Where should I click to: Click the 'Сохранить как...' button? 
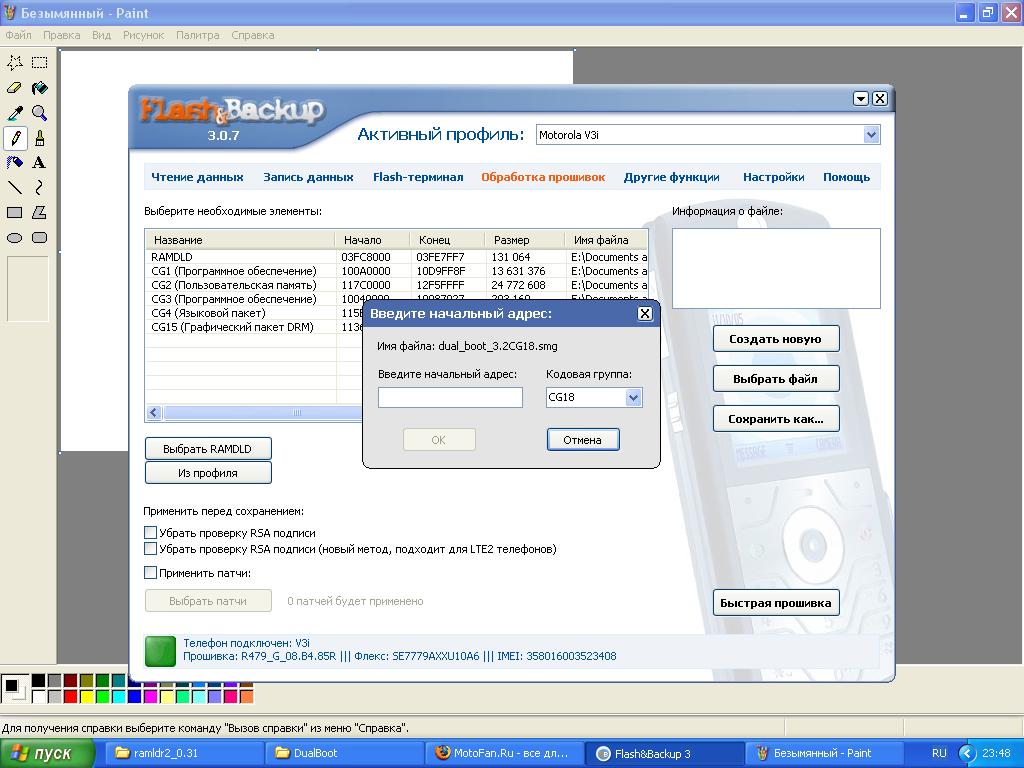click(x=775, y=419)
